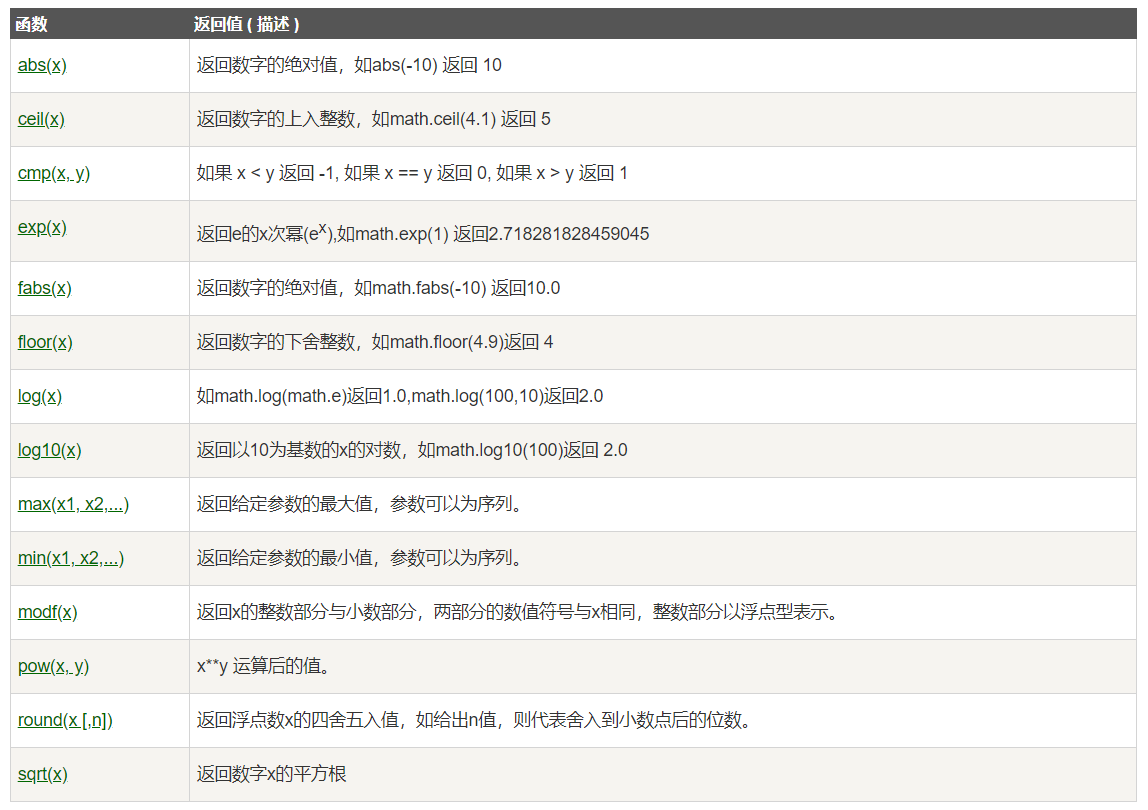Image resolution: width=1148 pixels, height=810 pixels.
Task: Open the round(x [,n]) function link
Action: click(65, 721)
